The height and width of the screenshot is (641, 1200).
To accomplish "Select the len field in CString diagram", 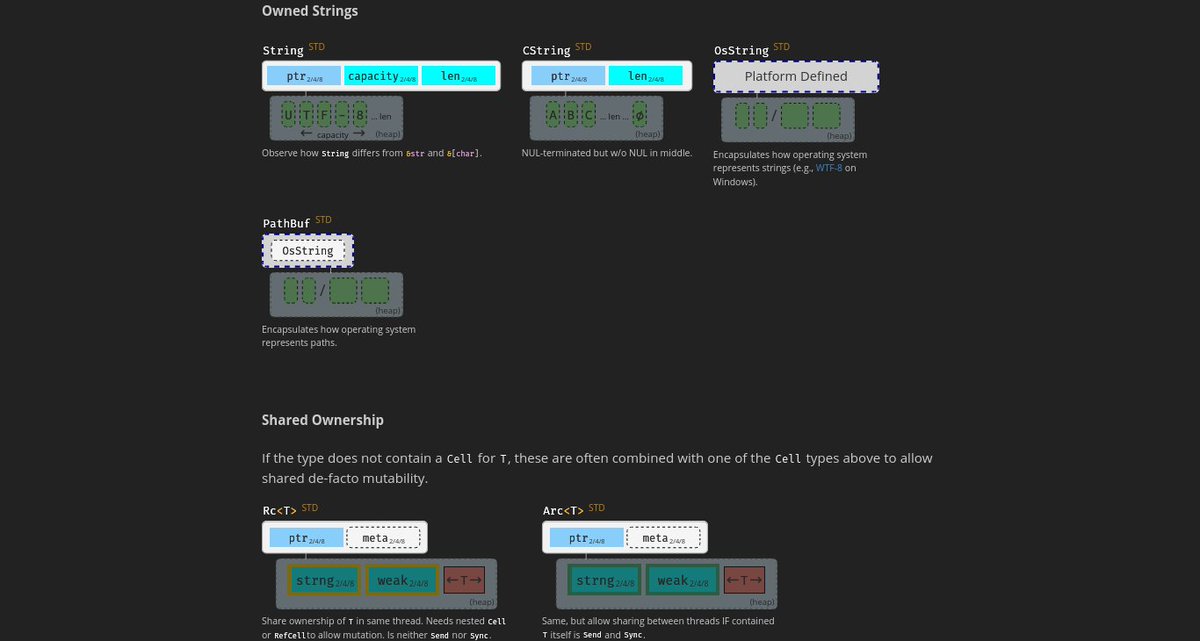I will coord(645,76).
